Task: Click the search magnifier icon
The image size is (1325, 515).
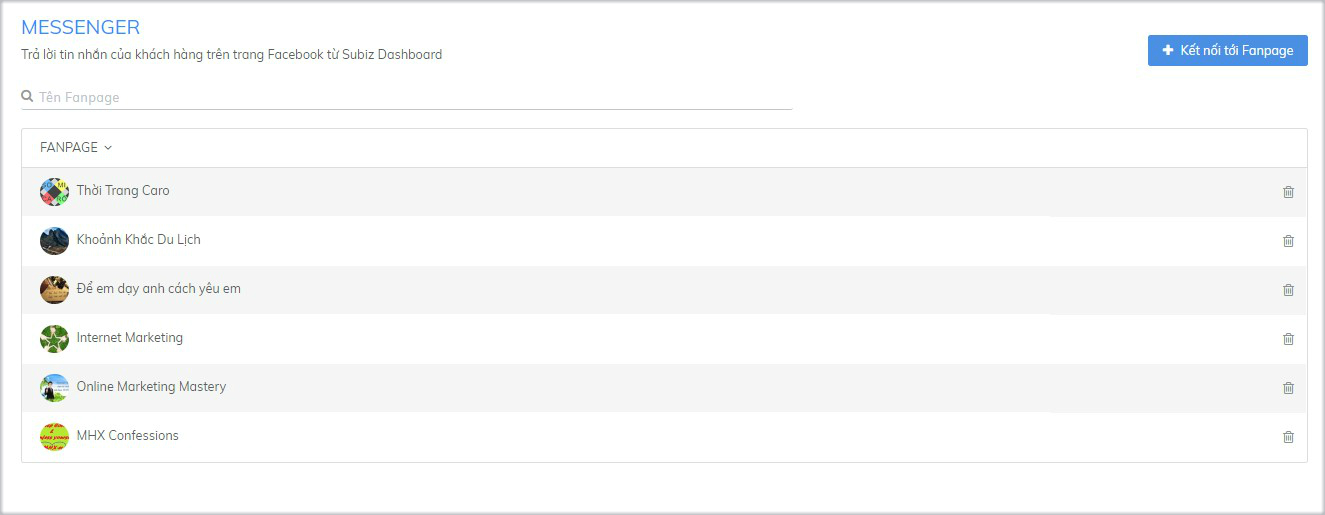Action: (x=28, y=97)
